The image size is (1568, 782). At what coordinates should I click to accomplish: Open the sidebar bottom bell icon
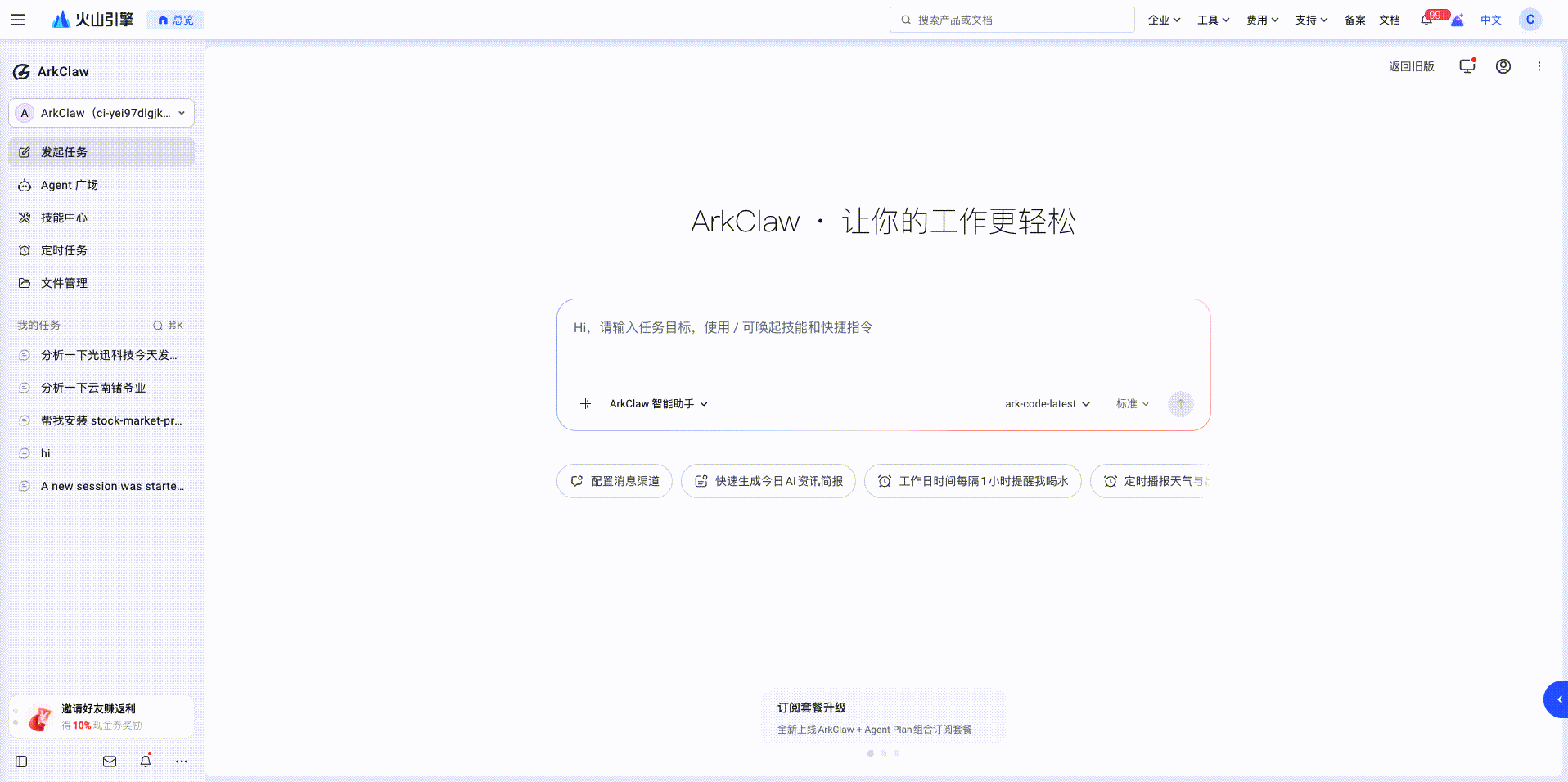(x=146, y=761)
